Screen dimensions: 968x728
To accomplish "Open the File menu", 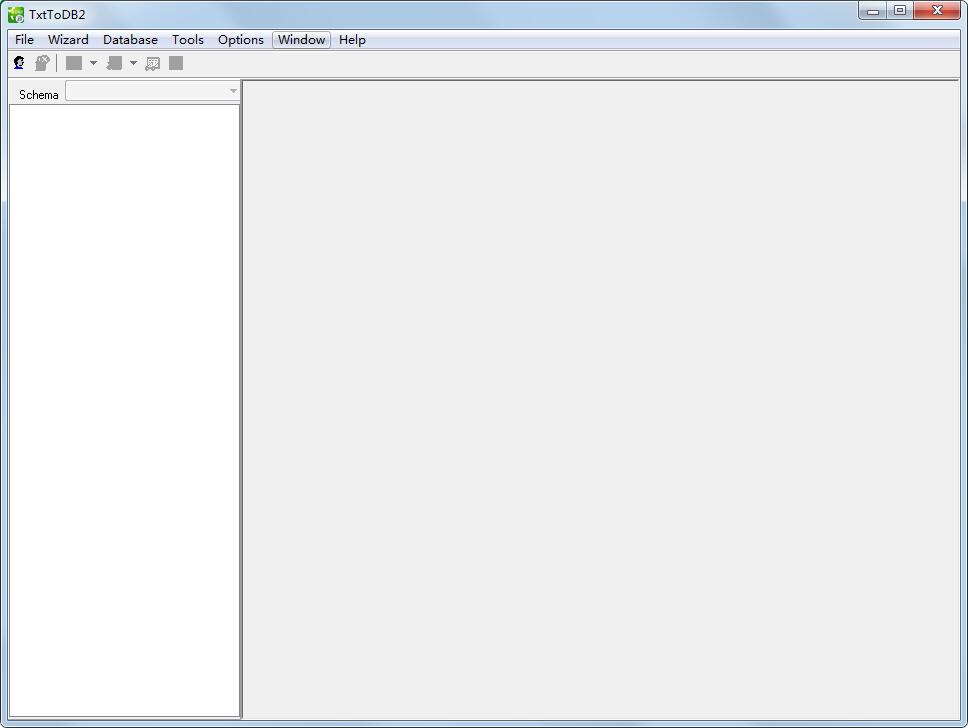I will click(x=24, y=40).
